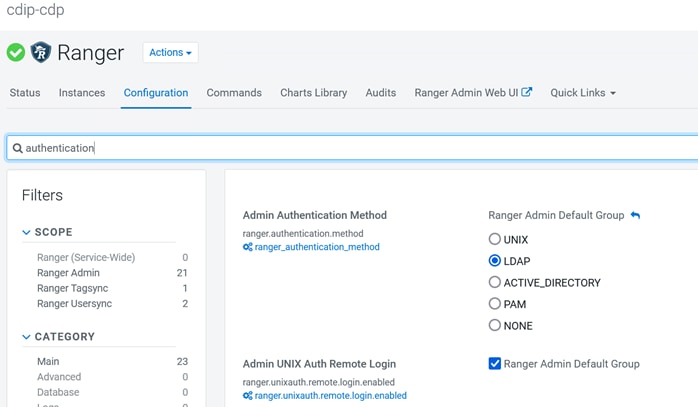Filter by Ranger Usersync scope

coord(74,303)
